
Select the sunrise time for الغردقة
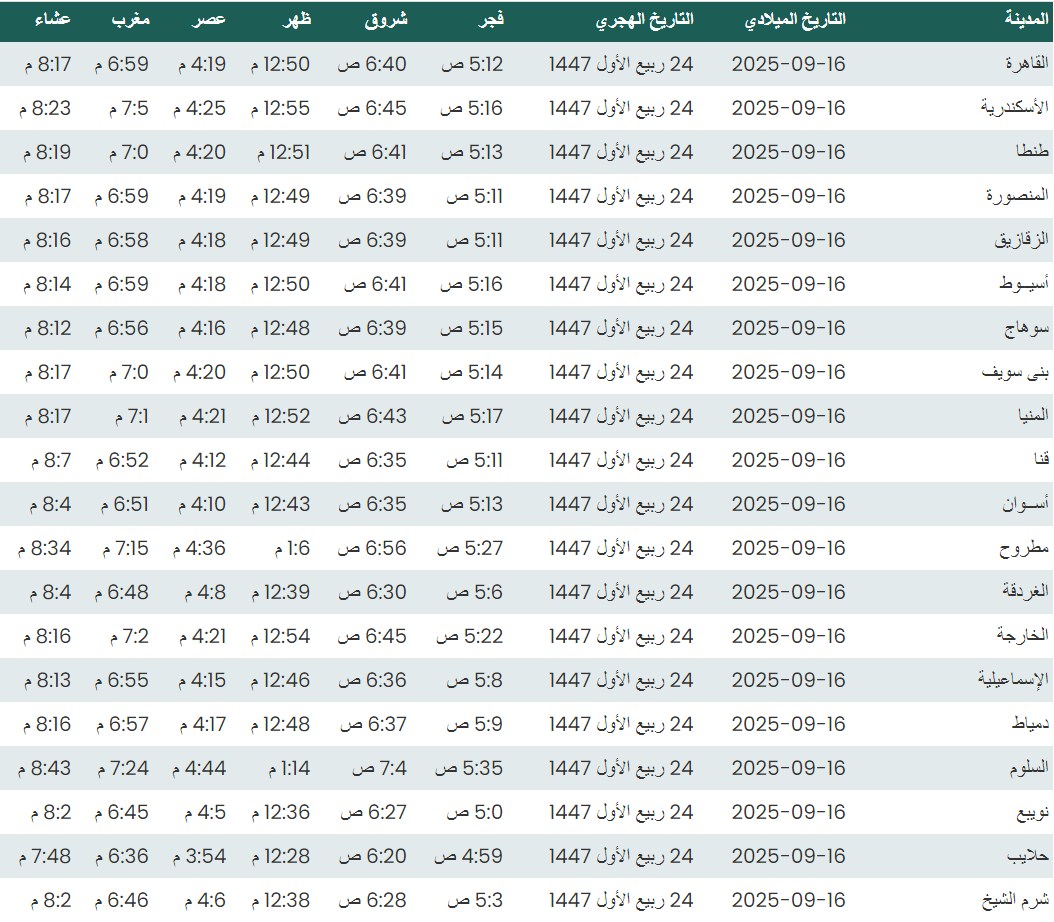375,592
